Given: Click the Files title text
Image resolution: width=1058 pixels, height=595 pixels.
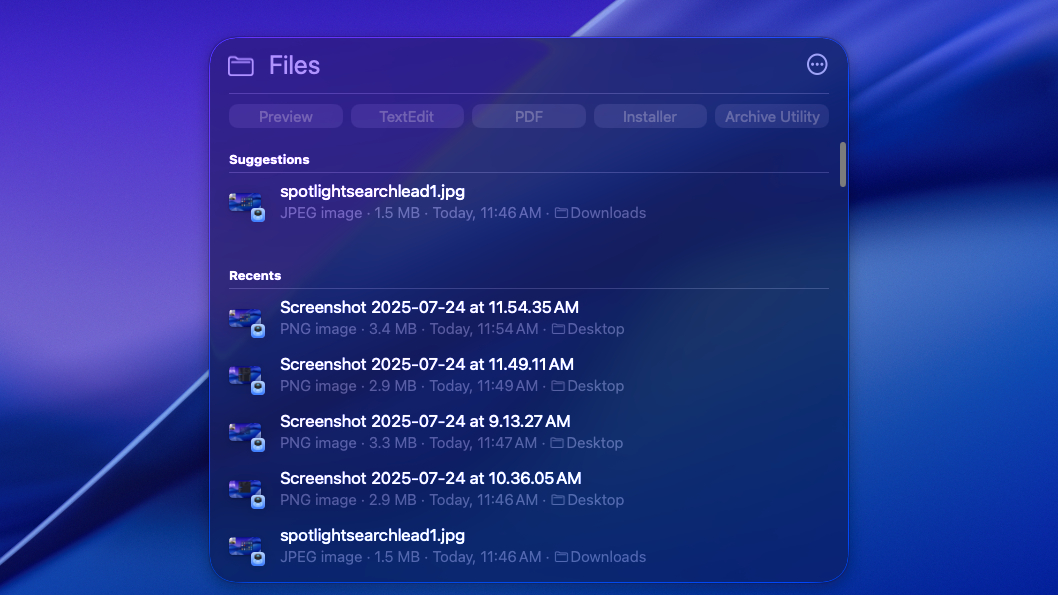Looking at the screenshot, I should pos(294,66).
